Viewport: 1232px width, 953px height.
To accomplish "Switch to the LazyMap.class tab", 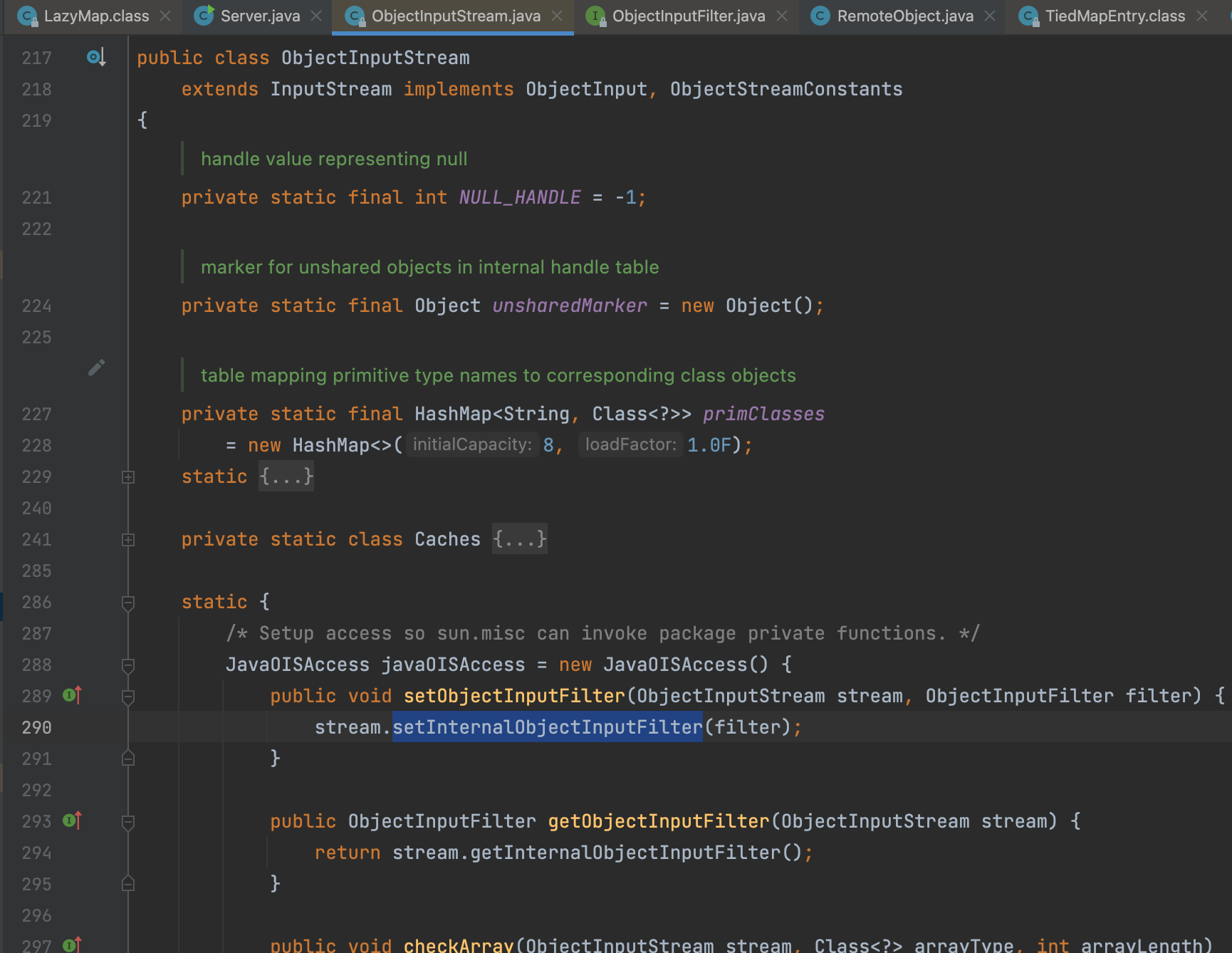I will [96, 16].
